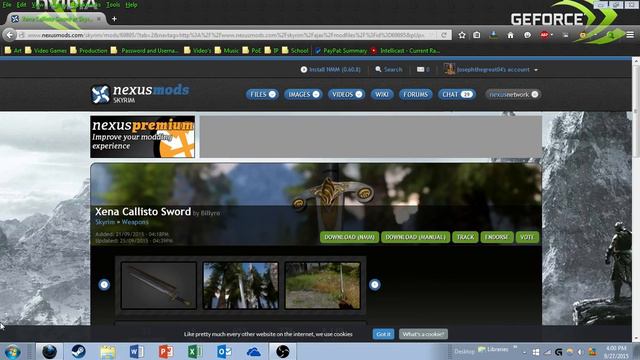Open the Weapons category link
The height and width of the screenshot is (360, 640).
[135, 222]
